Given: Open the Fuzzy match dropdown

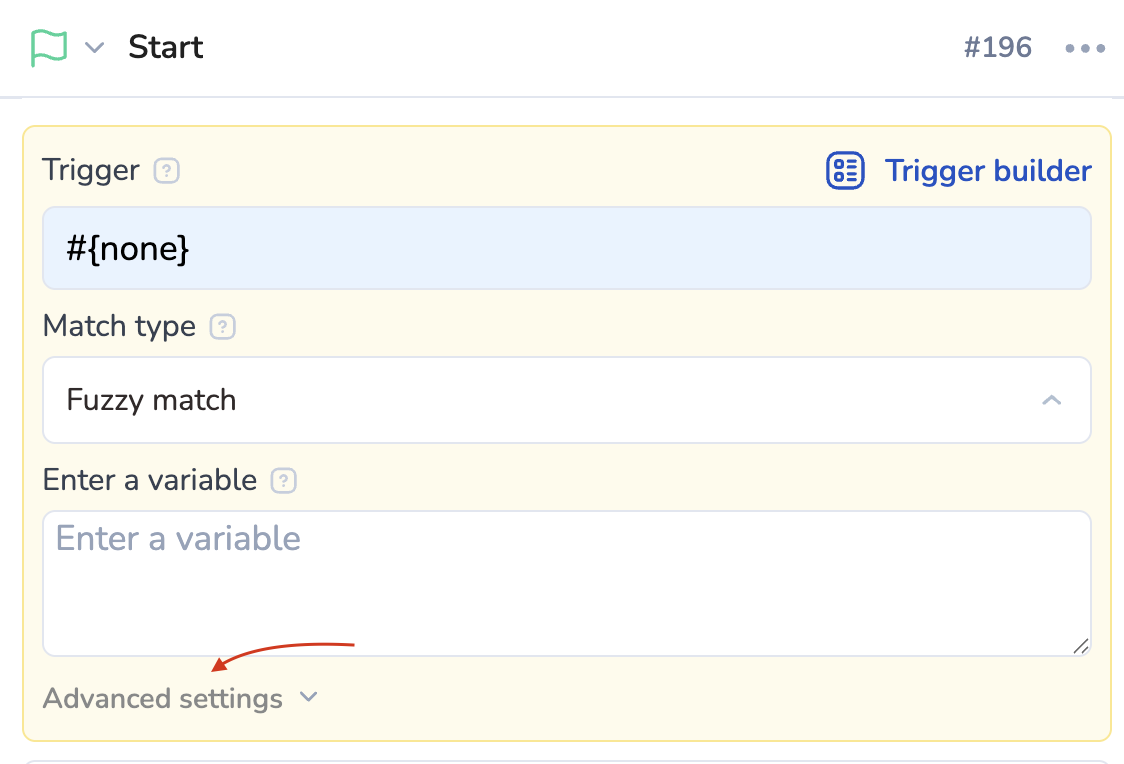Looking at the screenshot, I should click(566, 400).
